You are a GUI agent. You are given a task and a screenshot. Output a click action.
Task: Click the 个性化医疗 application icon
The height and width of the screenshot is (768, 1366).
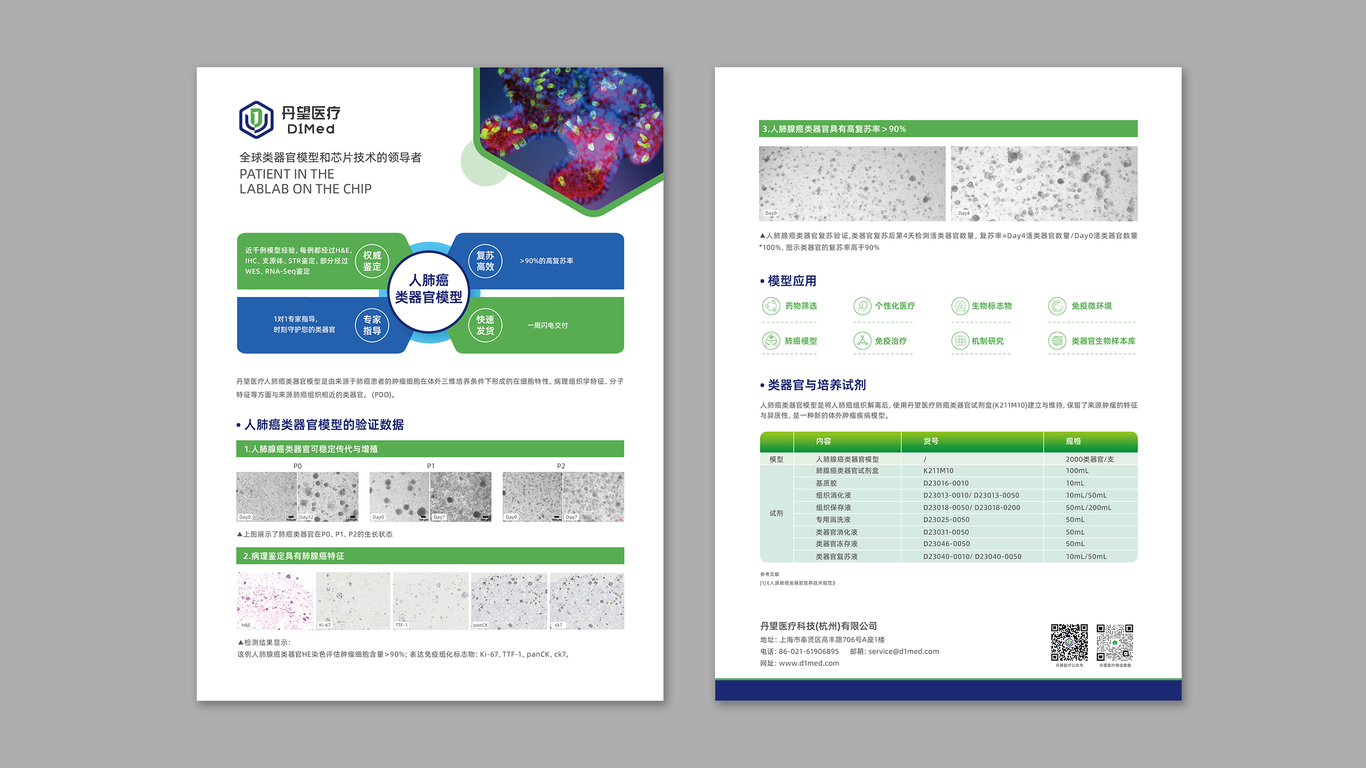(862, 306)
